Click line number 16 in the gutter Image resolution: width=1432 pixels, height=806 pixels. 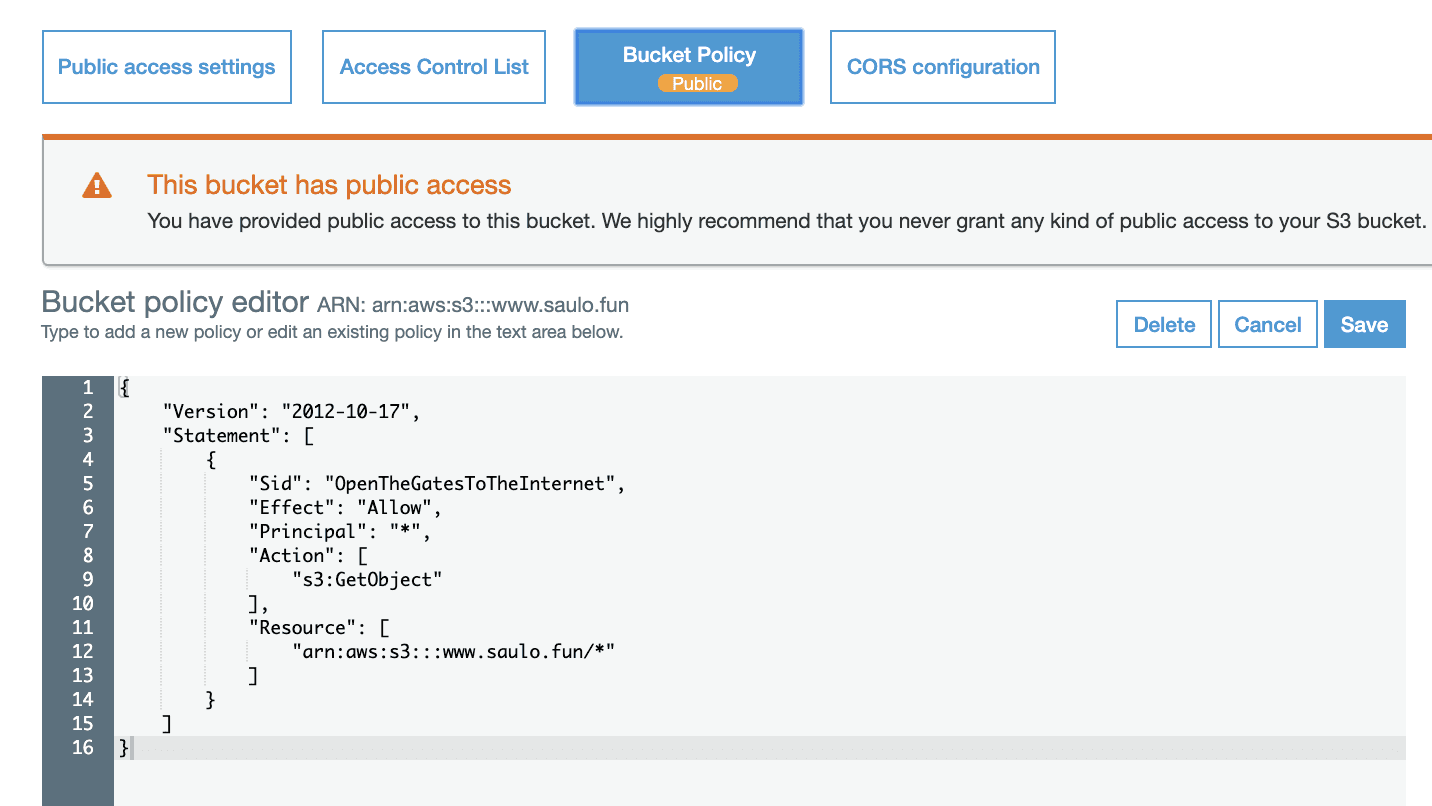[x=83, y=747]
